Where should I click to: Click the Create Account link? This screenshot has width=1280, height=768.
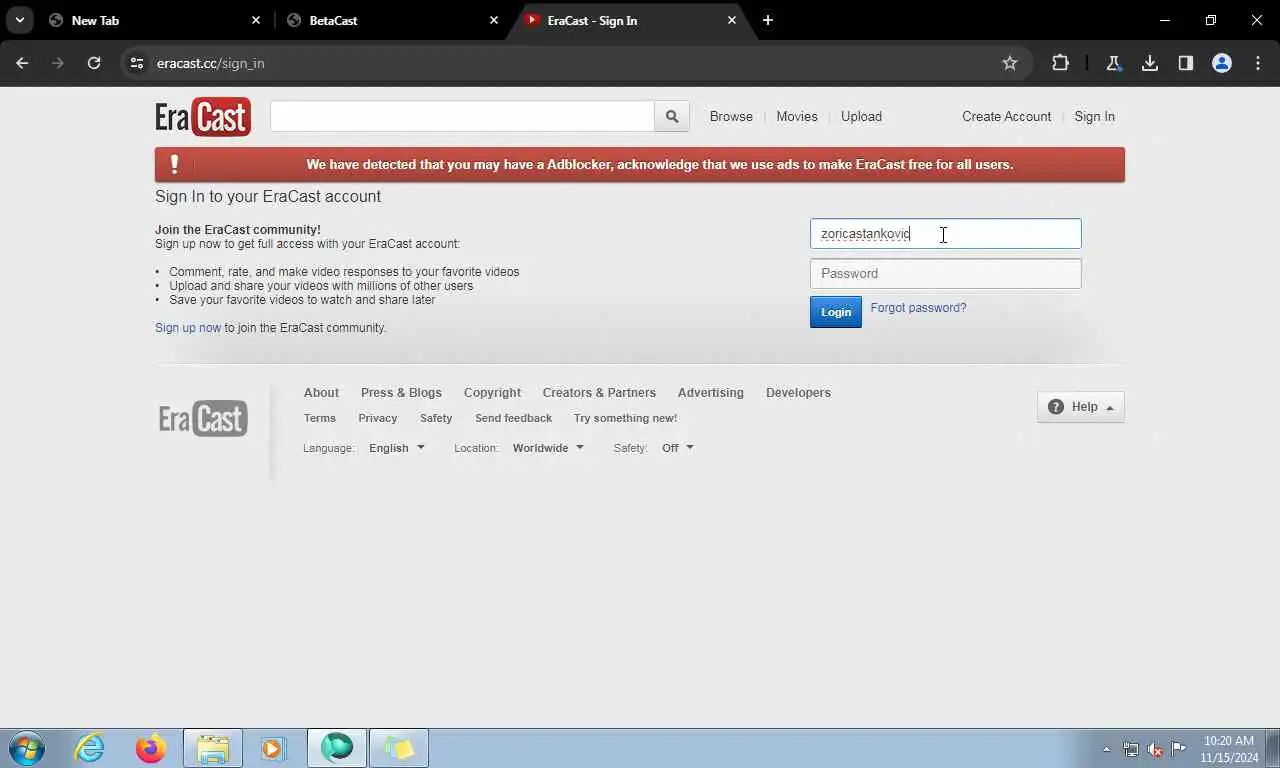click(1006, 116)
